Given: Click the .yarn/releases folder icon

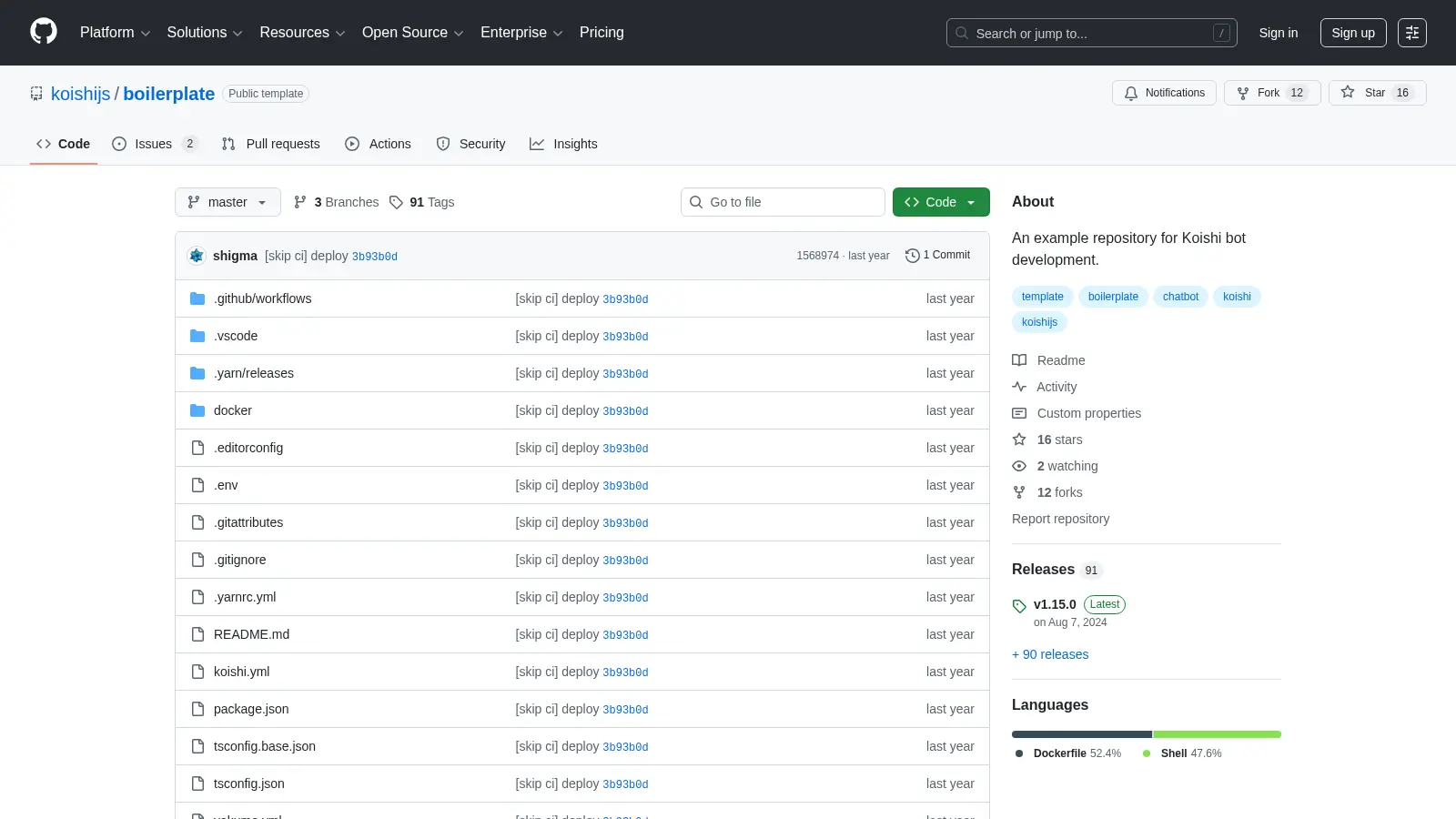Looking at the screenshot, I should (x=197, y=373).
